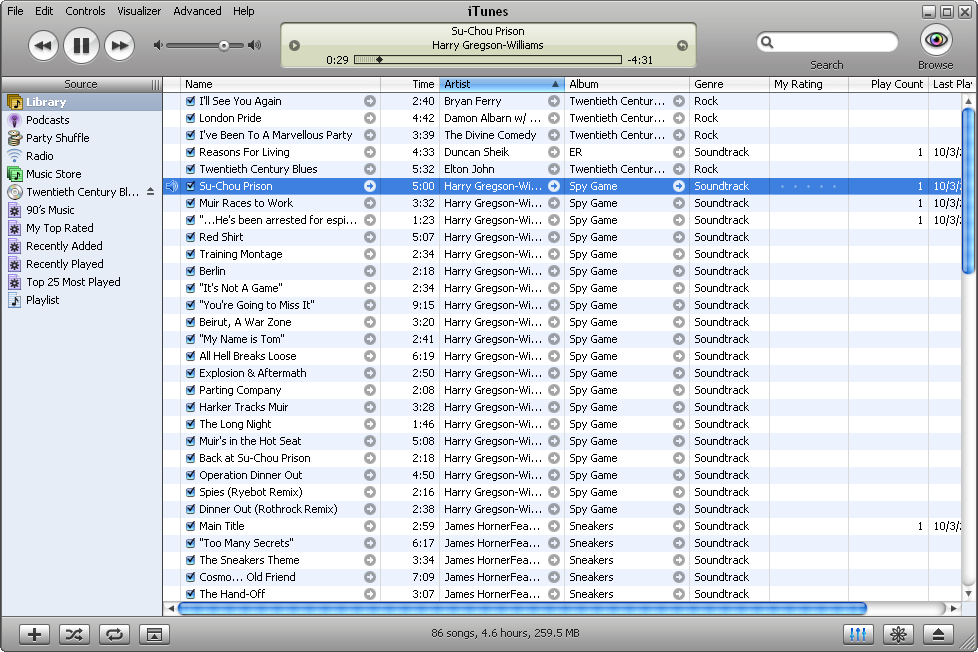978x652 pixels.
Task: Open the Advanced menu
Action: pos(197,11)
